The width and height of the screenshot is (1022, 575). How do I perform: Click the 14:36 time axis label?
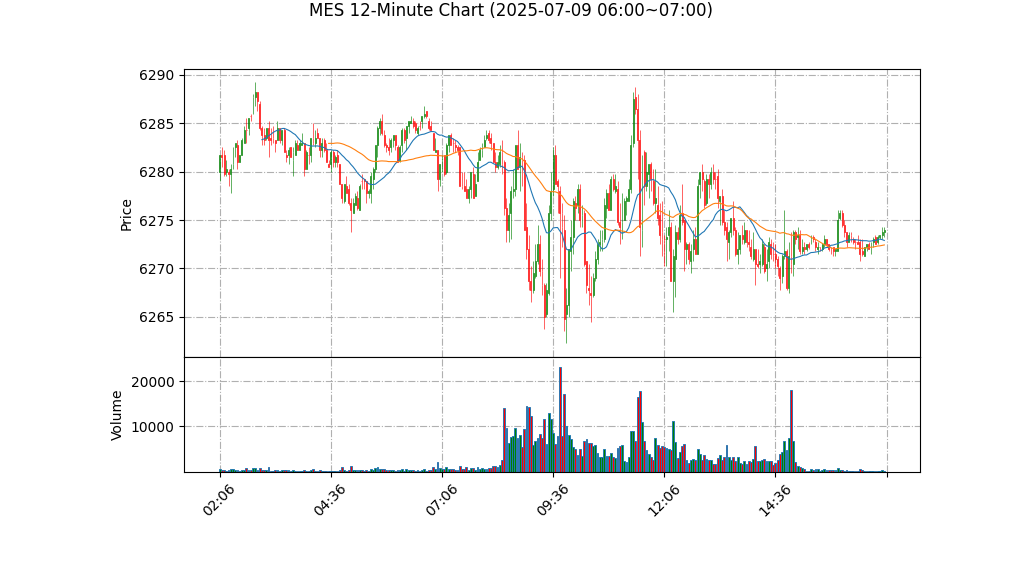(775, 501)
